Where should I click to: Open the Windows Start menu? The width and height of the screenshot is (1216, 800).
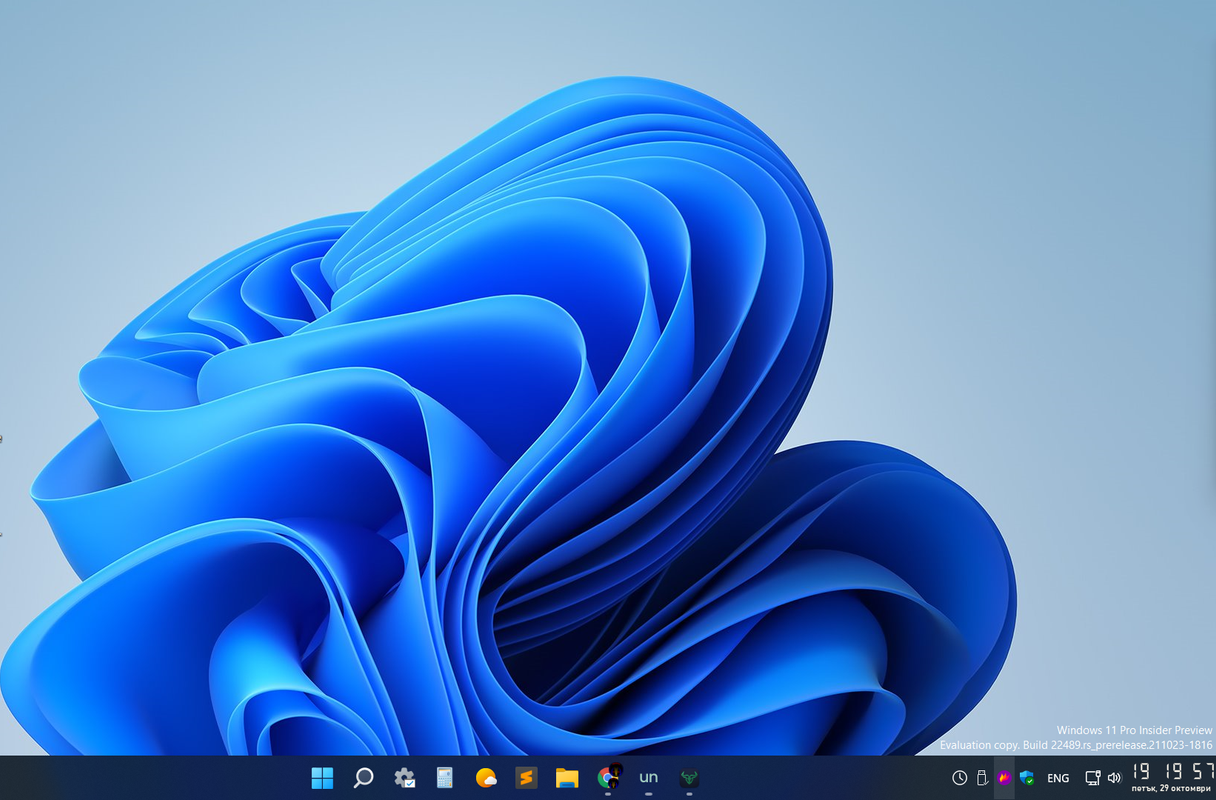[x=322, y=777]
